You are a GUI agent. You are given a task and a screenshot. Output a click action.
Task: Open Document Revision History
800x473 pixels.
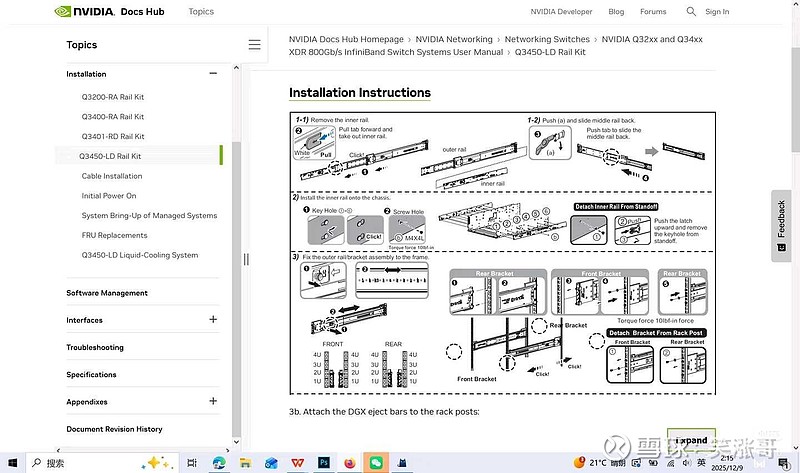tap(114, 429)
